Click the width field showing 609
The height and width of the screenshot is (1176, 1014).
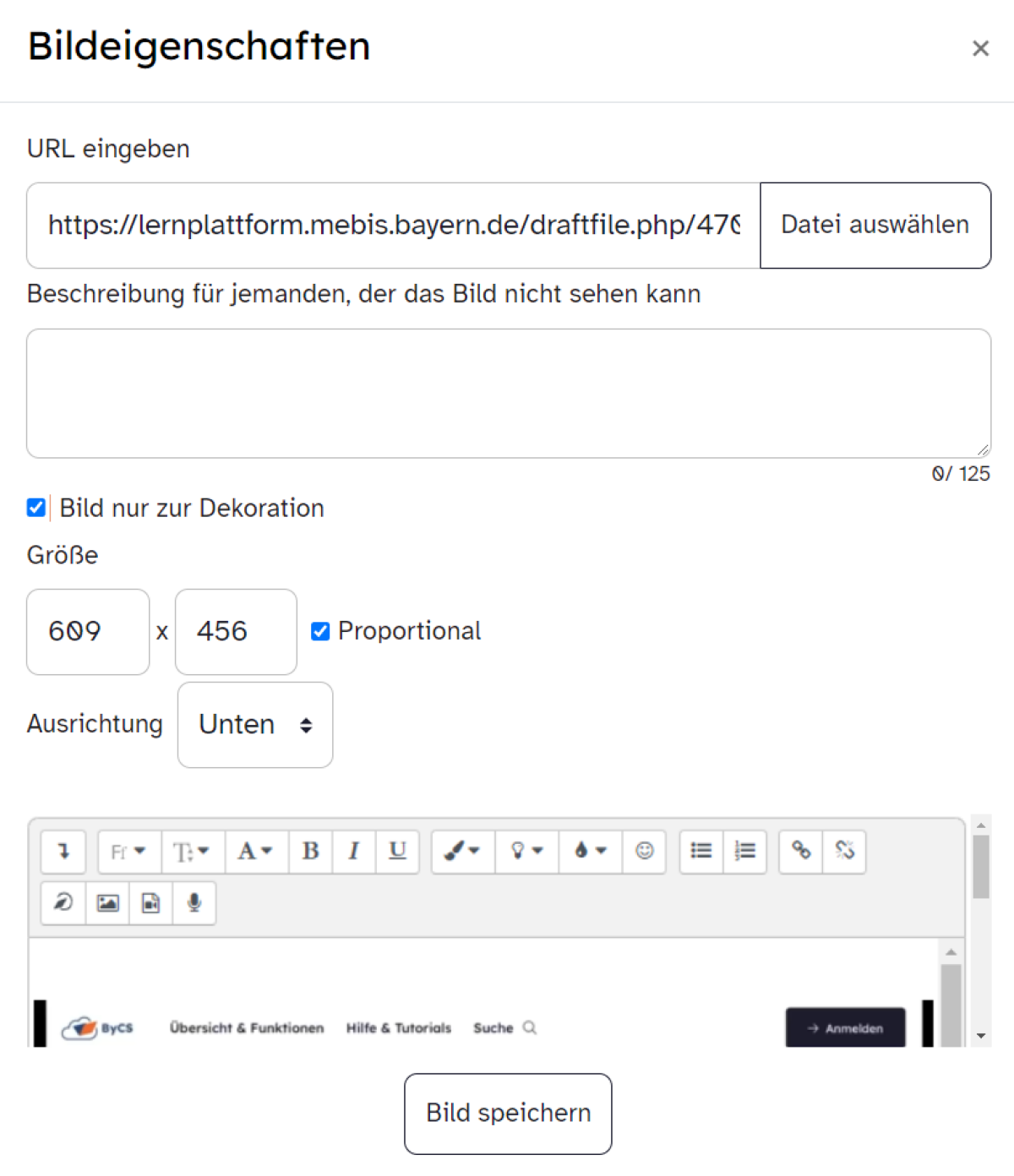click(x=88, y=632)
